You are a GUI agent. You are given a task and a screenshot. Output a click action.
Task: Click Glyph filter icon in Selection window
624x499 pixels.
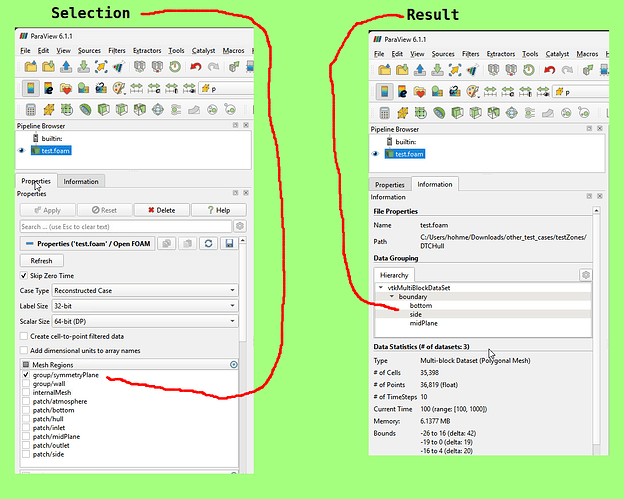158,109
